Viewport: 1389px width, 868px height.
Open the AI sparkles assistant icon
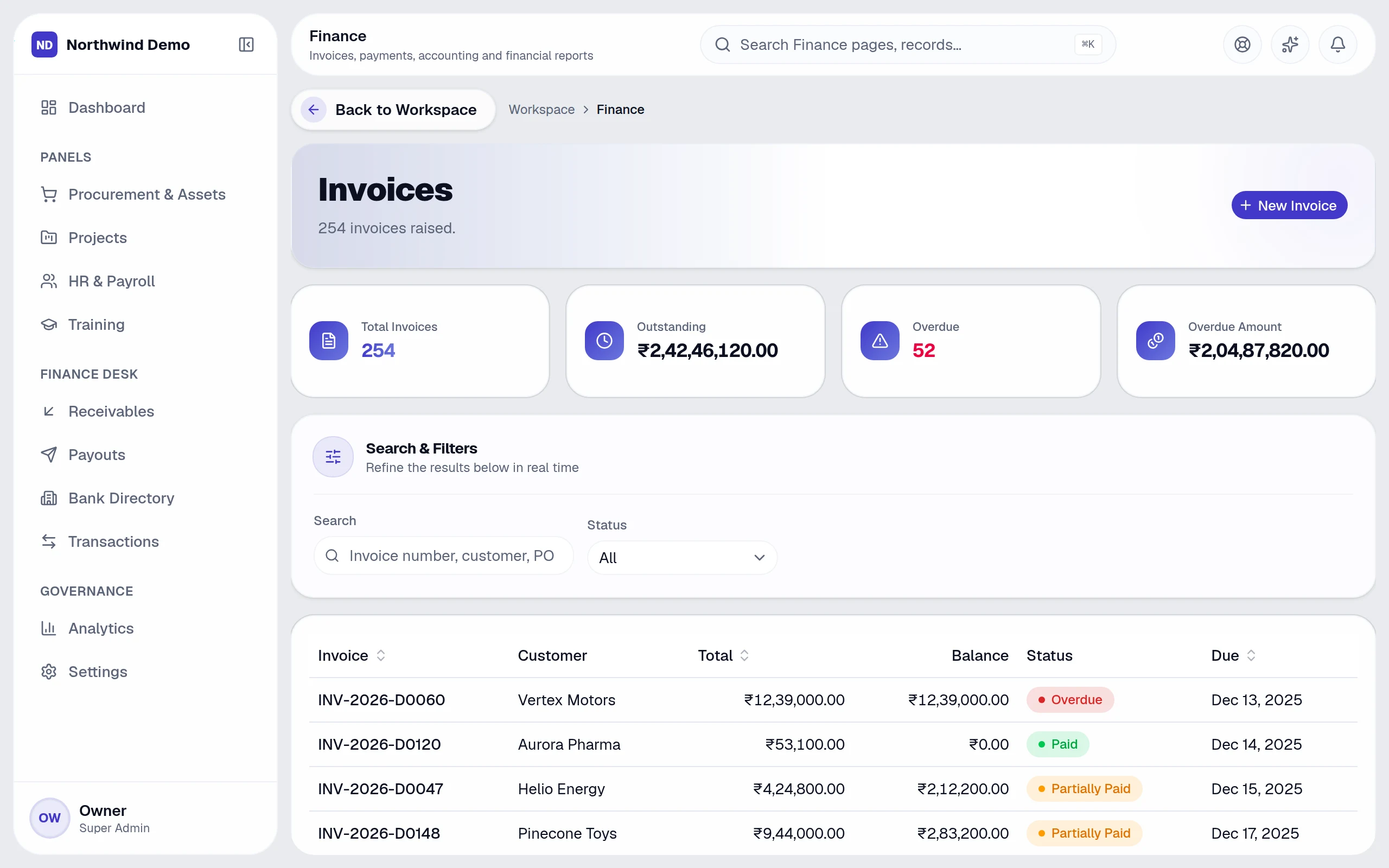tap(1290, 44)
